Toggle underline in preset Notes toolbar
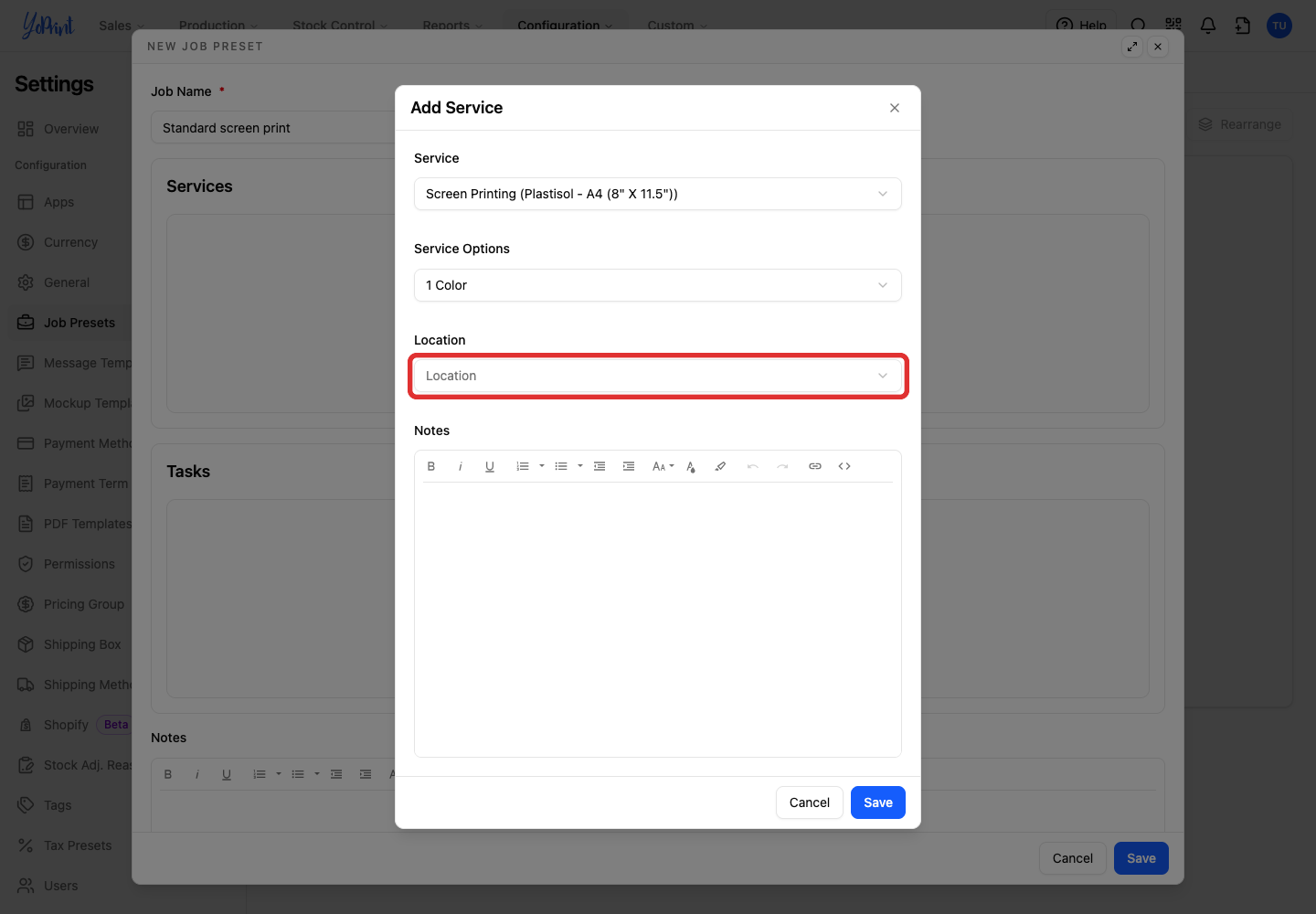 227,774
